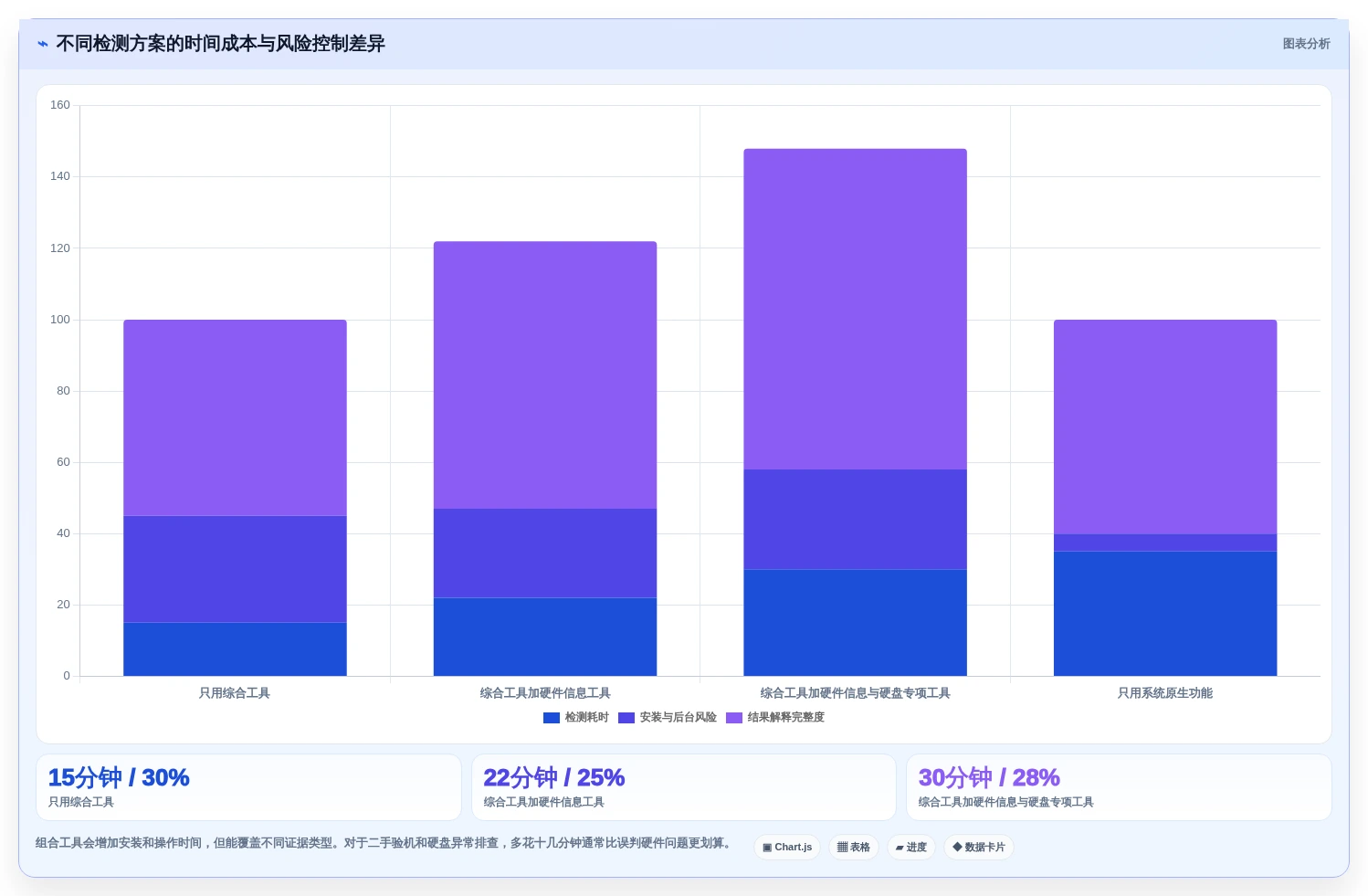Click the 检测耗时 blue legend swatch
The height and width of the screenshot is (896, 1368).
click(x=552, y=718)
